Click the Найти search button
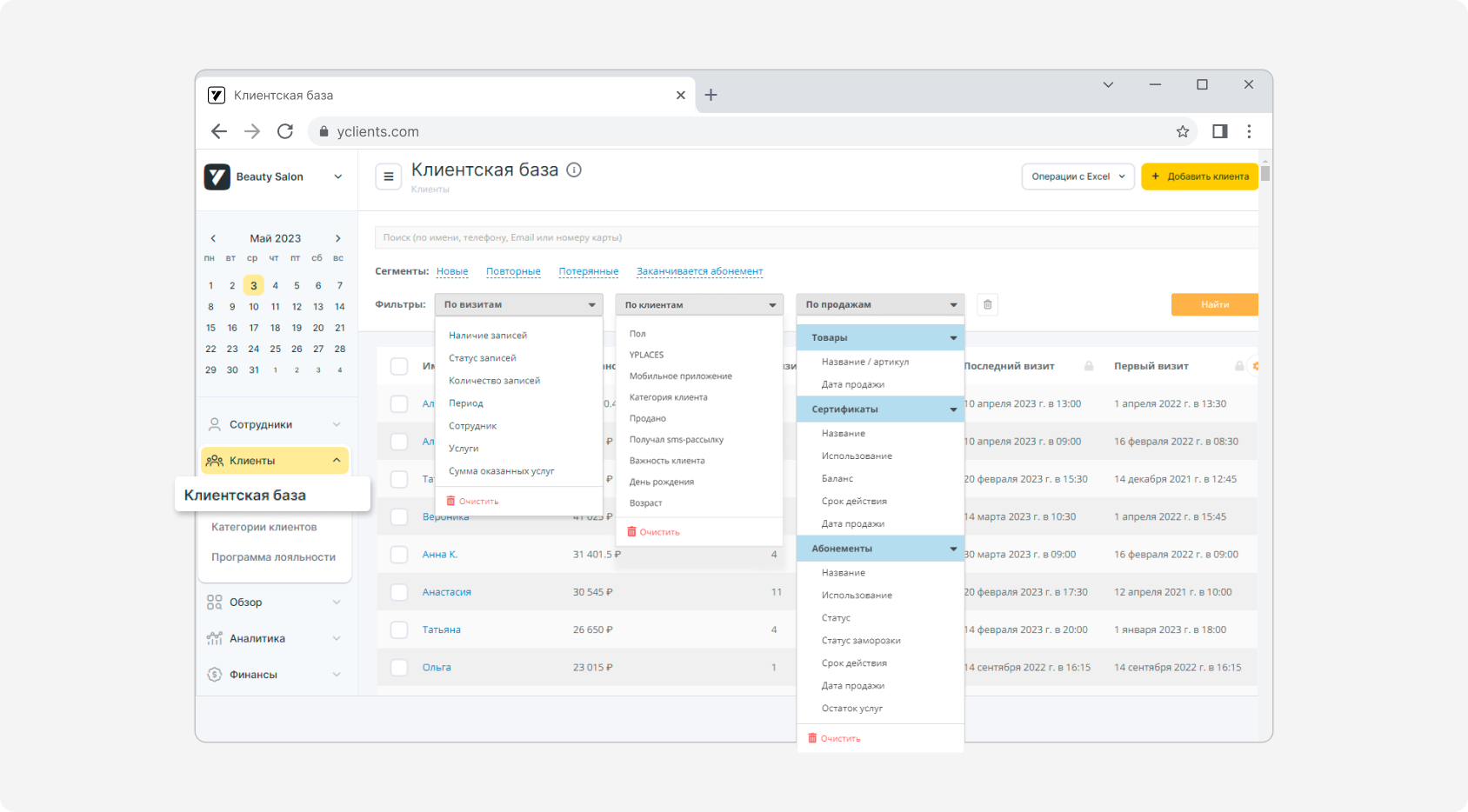 click(x=1214, y=304)
